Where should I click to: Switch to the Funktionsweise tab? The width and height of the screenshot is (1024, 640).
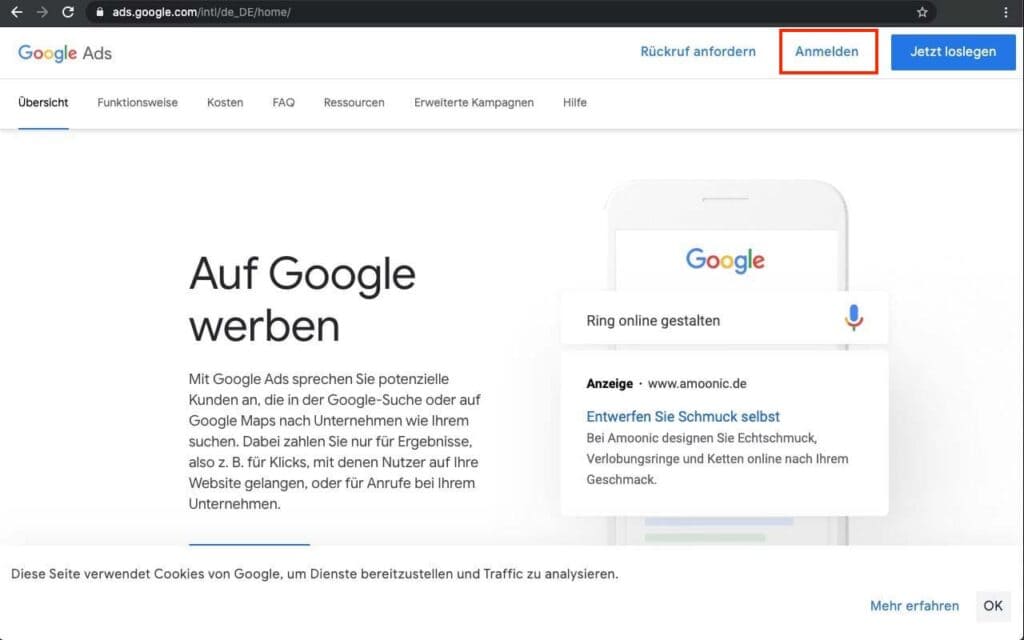[137, 102]
